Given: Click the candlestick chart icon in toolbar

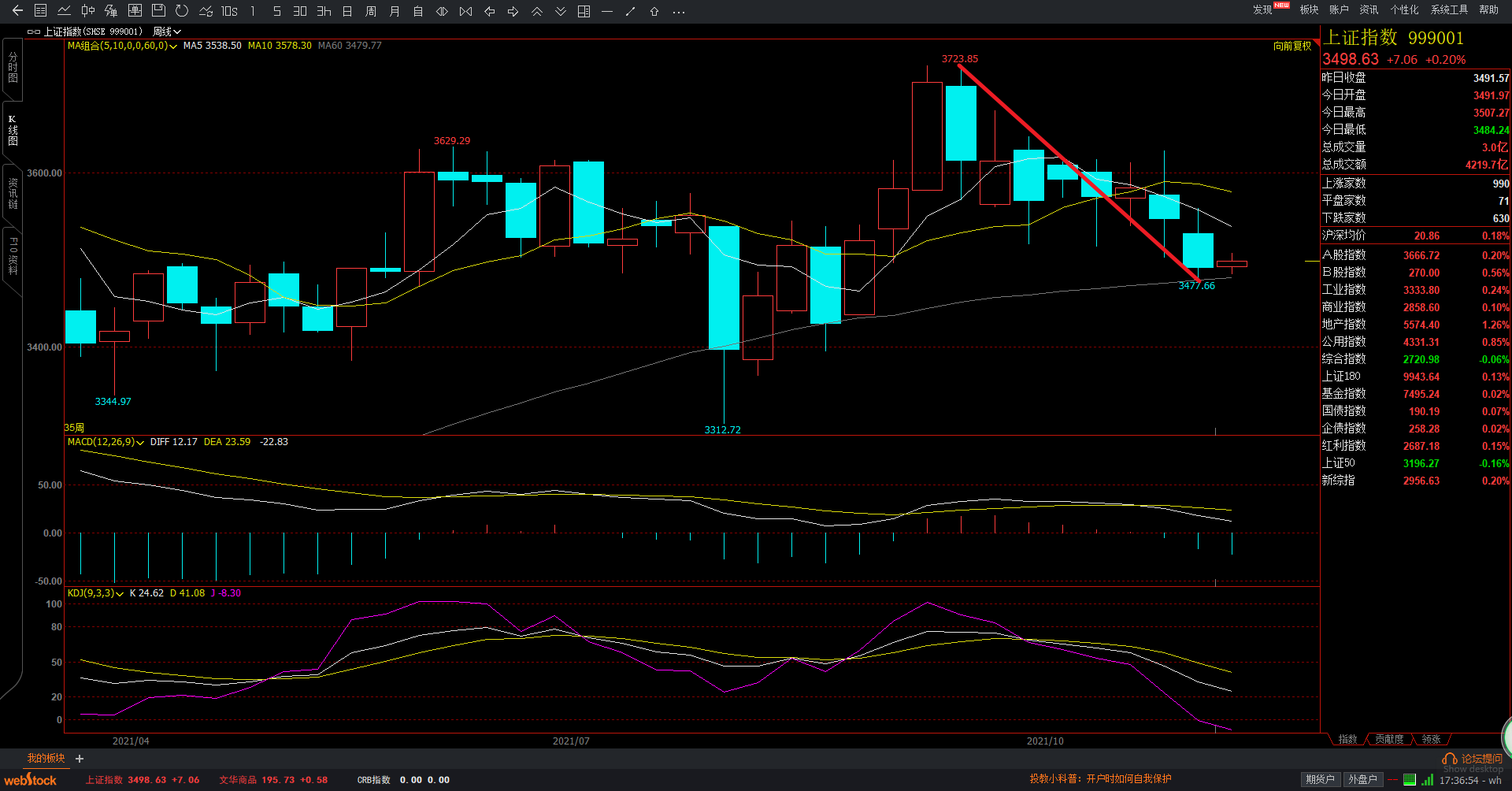Looking at the screenshot, I should (87, 11).
